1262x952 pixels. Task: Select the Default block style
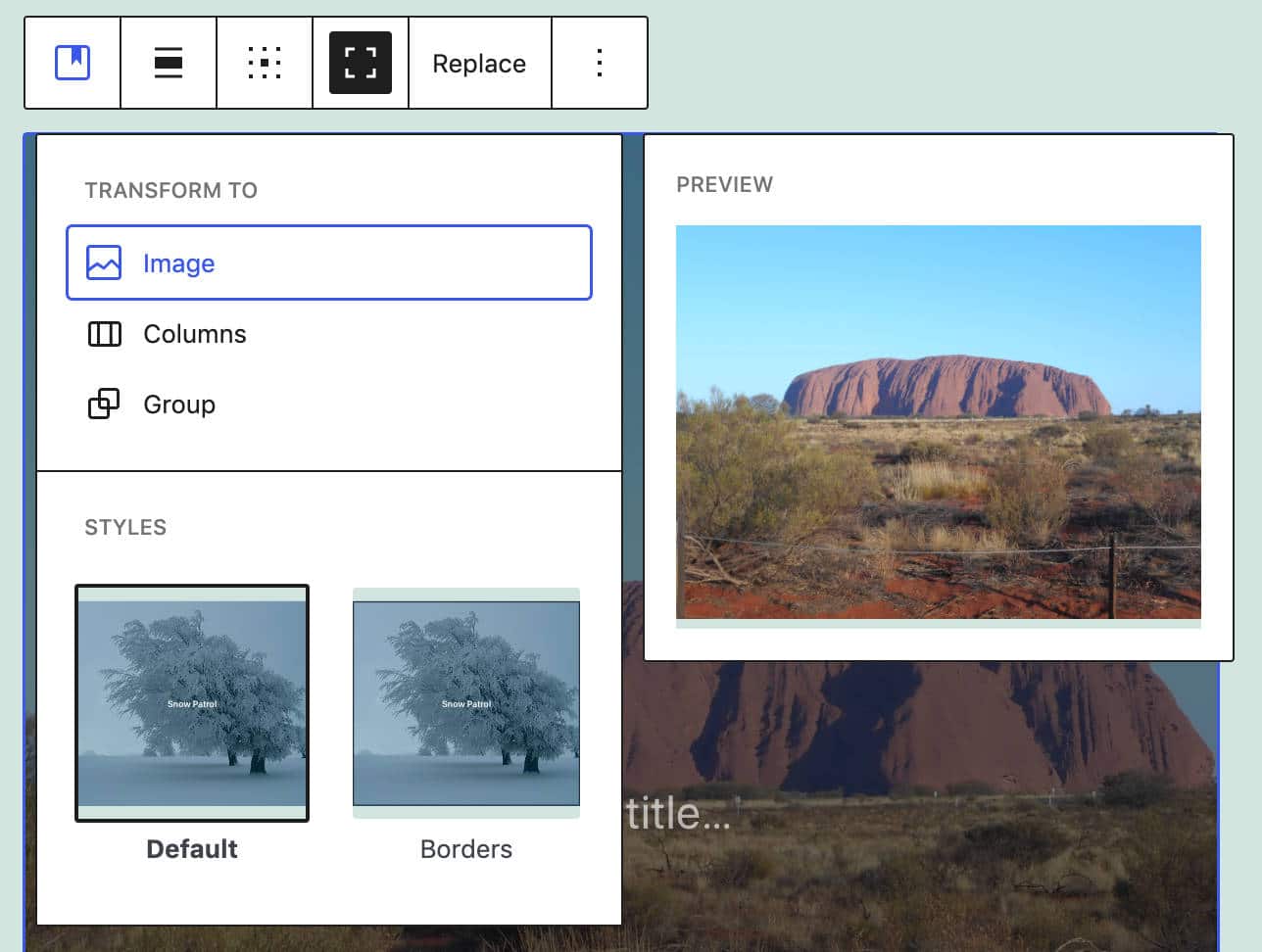191,702
